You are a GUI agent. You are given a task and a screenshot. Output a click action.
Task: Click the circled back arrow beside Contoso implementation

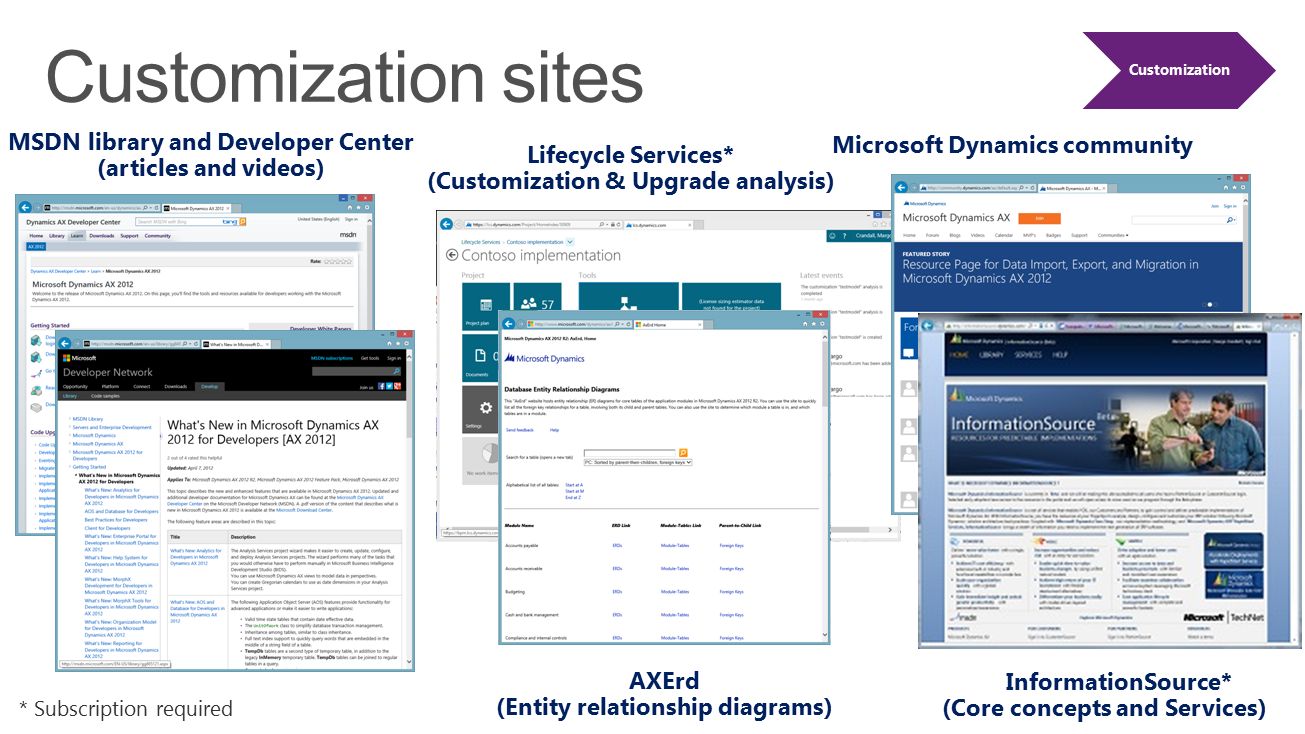[x=452, y=256]
